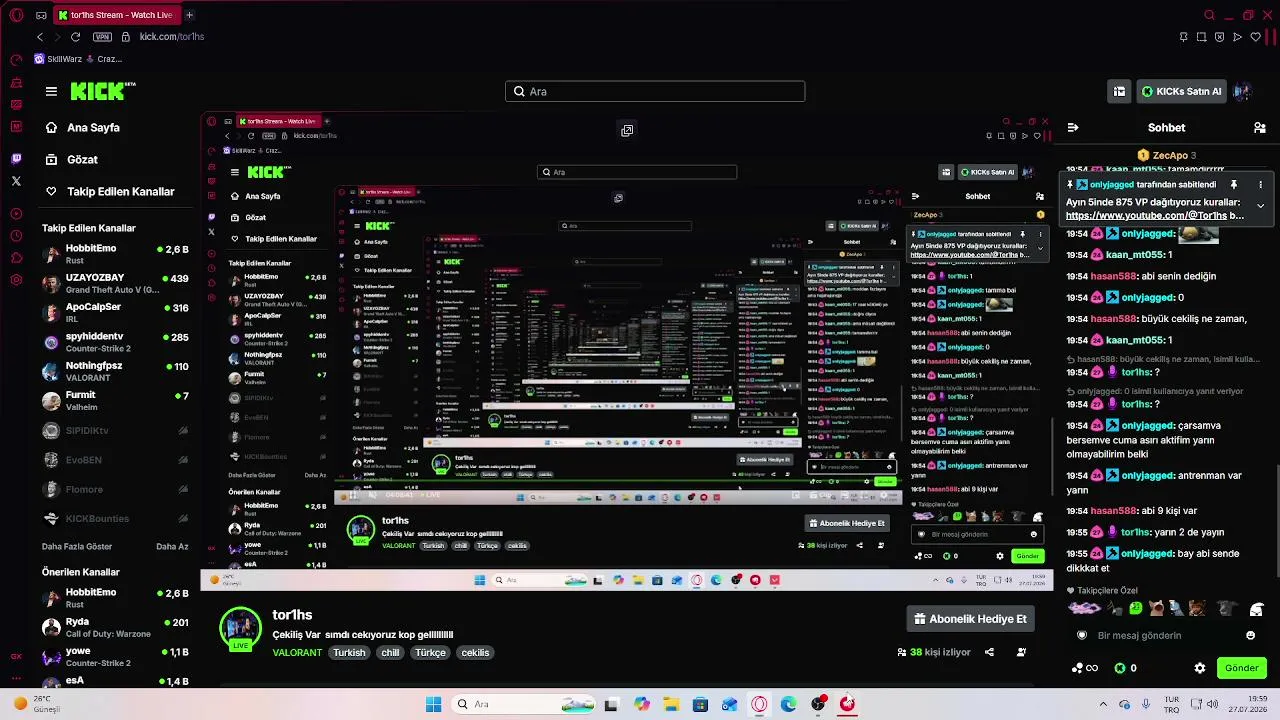Show hidden system tray icons

(x=1103, y=704)
